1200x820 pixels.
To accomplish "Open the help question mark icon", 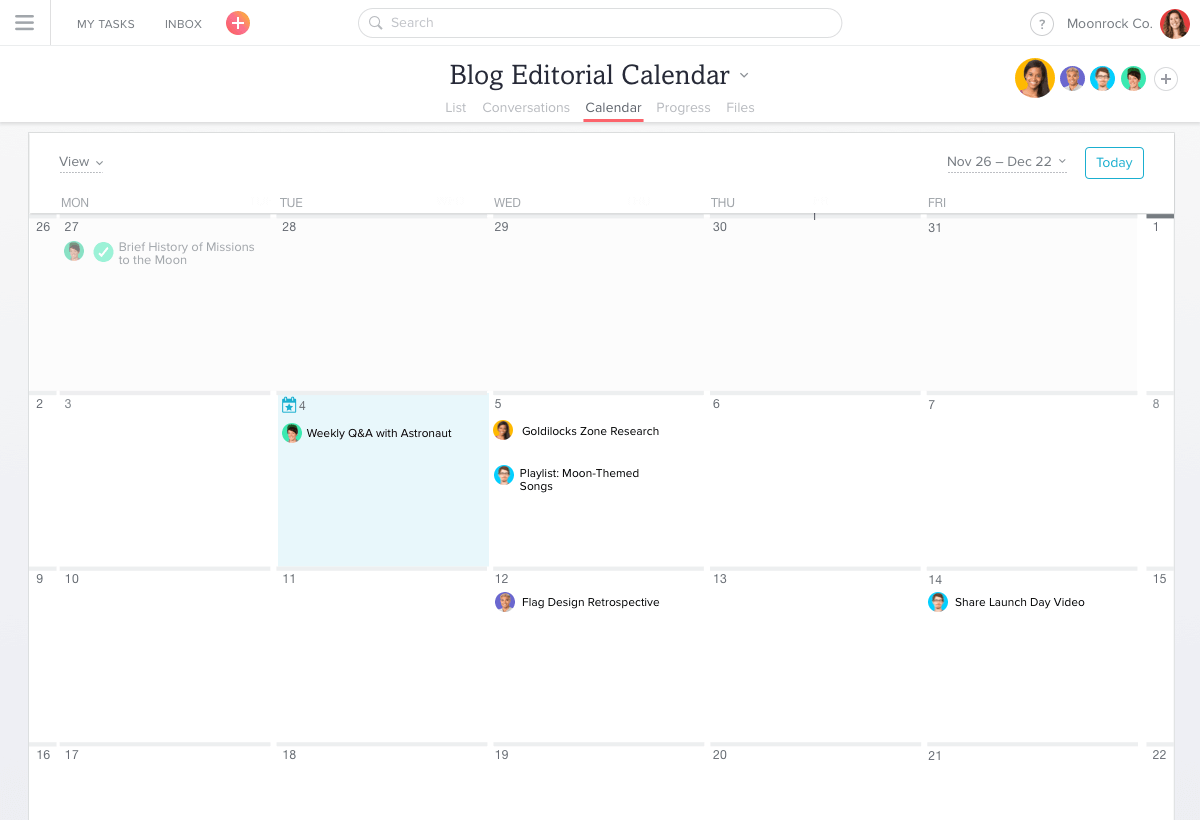I will [1042, 24].
